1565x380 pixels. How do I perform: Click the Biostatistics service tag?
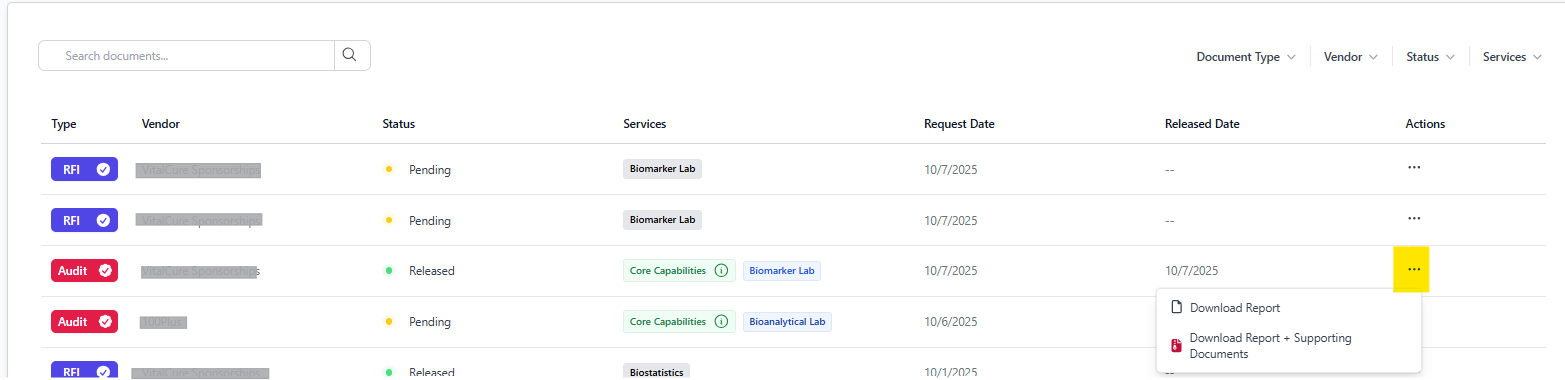[656, 372]
